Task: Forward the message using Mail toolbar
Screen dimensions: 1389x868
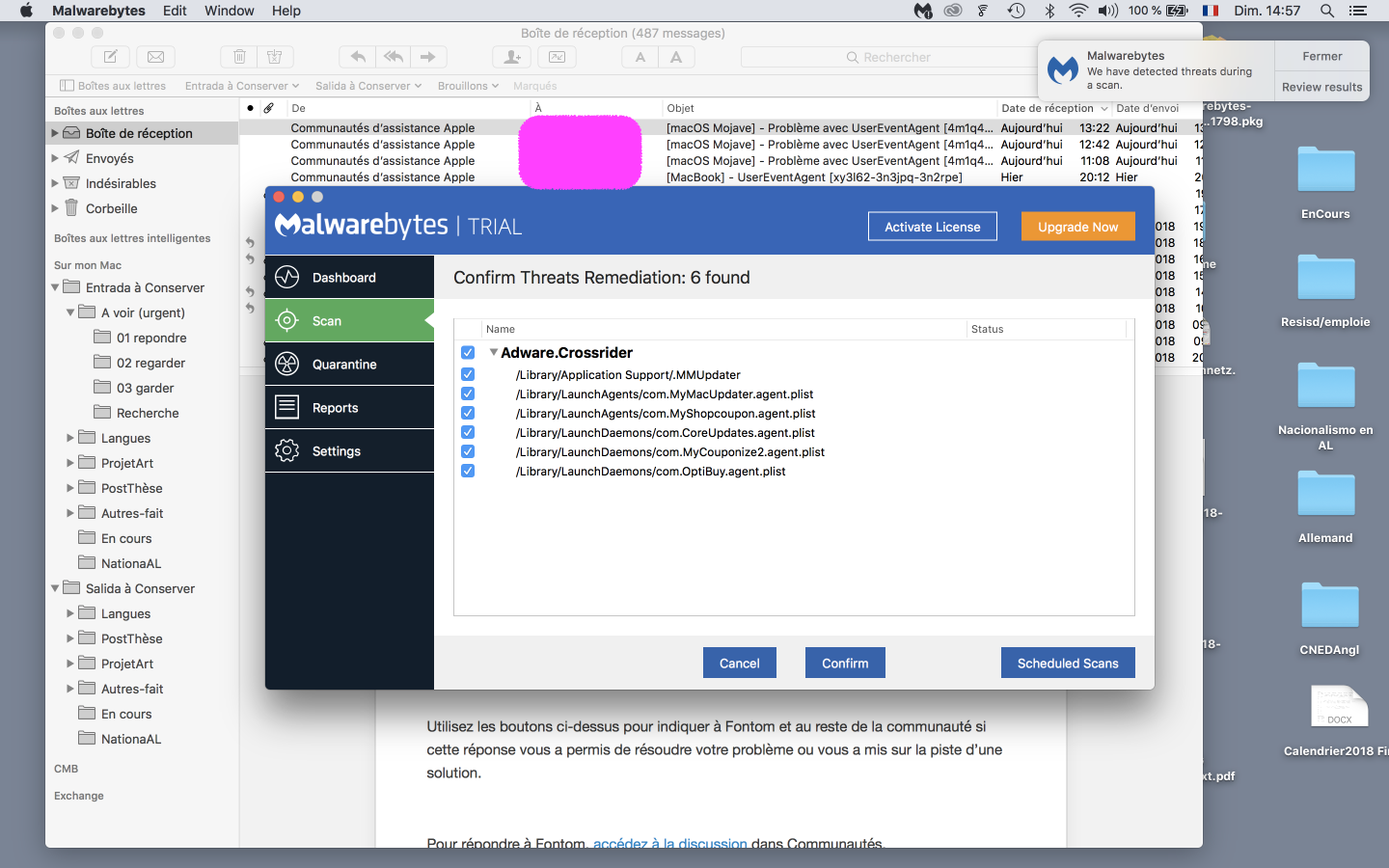Action: click(427, 57)
